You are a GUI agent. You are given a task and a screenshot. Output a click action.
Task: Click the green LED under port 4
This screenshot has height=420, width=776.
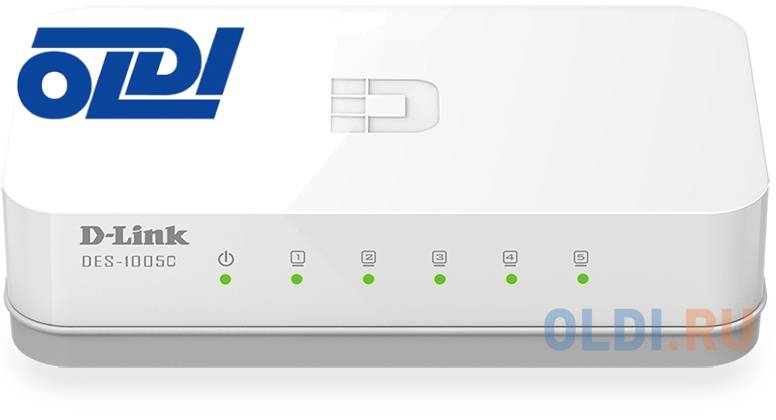[512, 279]
